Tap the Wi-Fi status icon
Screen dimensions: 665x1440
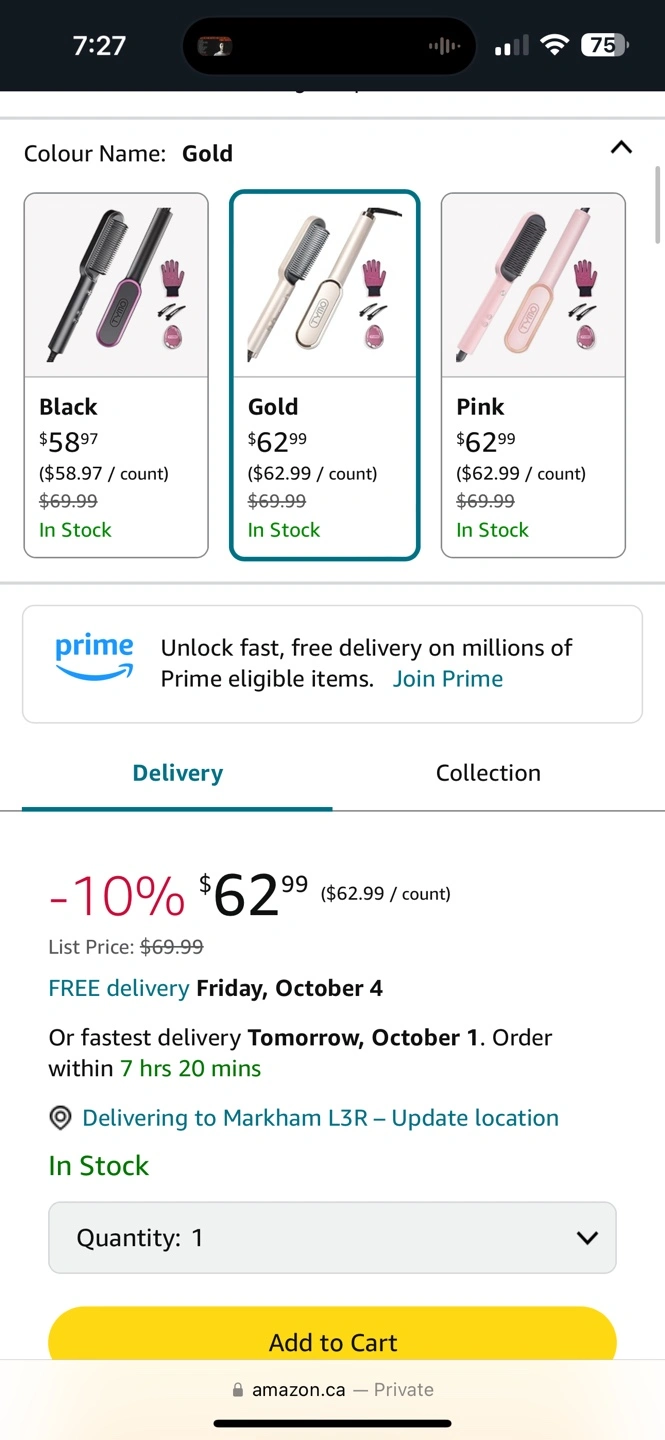(554, 45)
